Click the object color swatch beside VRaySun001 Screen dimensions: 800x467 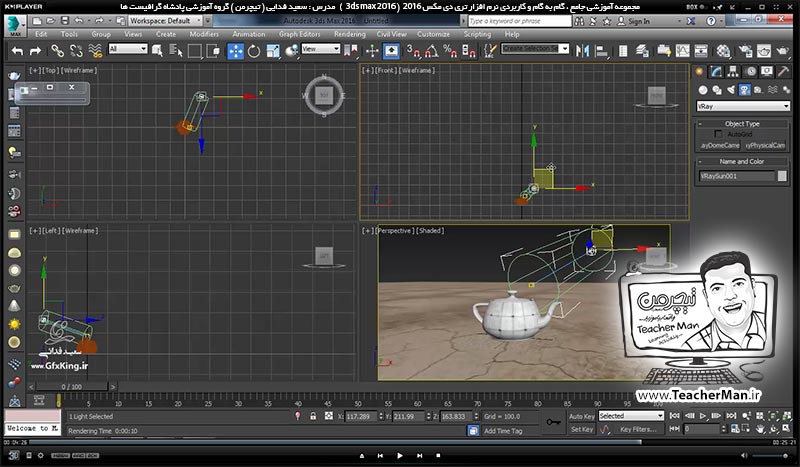[782, 176]
